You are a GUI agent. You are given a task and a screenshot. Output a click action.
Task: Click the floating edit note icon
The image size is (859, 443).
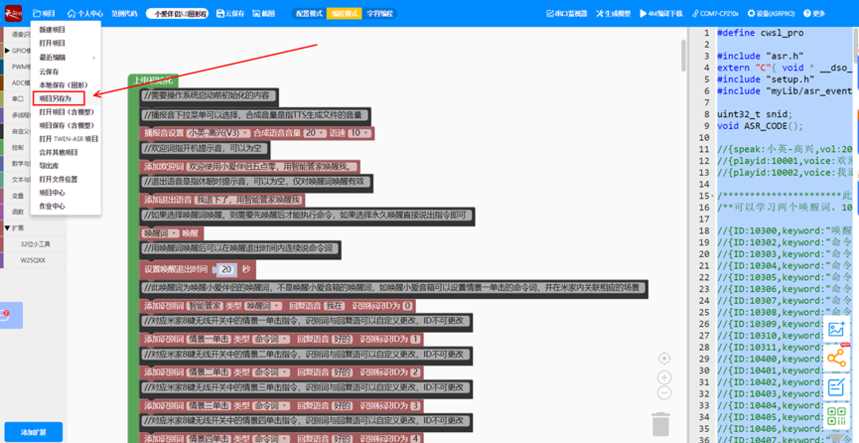836,387
